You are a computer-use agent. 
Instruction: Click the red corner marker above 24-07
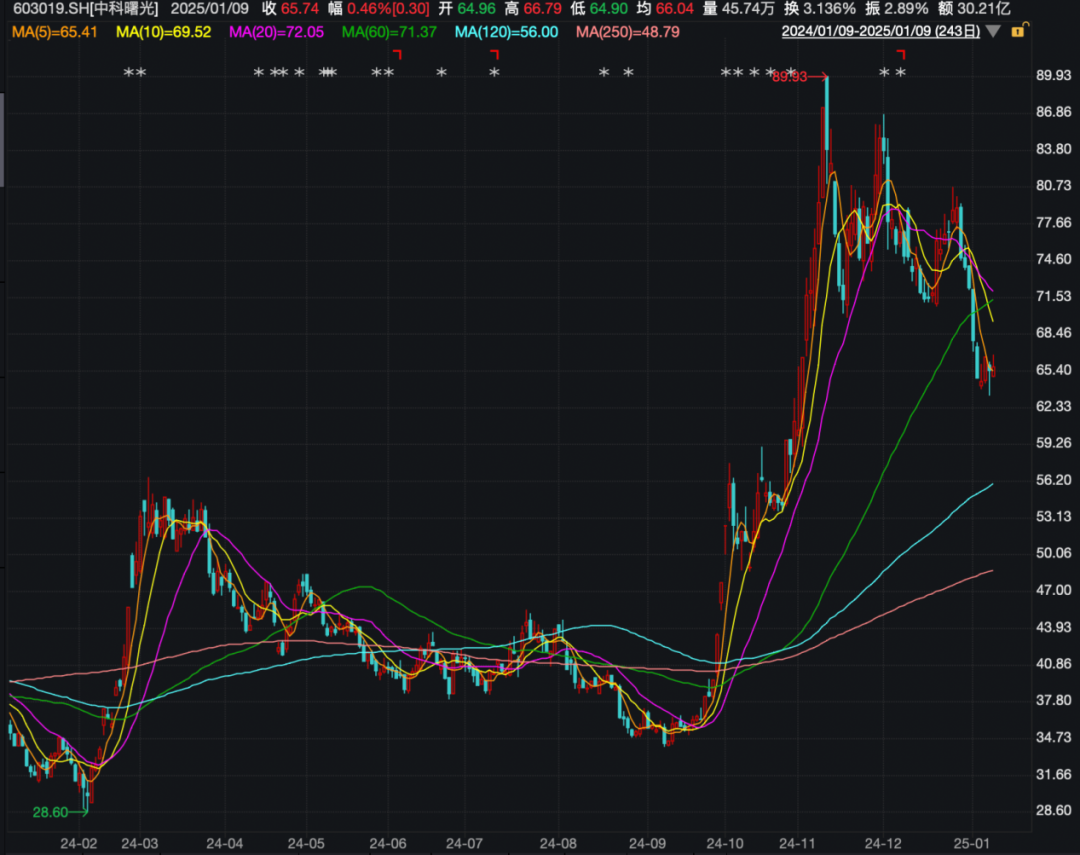click(494, 54)
